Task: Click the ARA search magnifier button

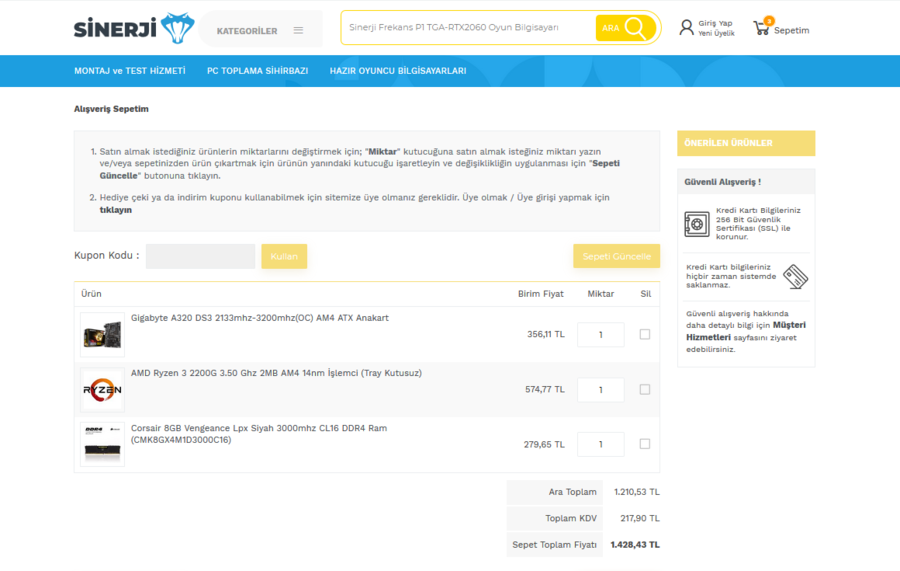Action: click(x=626, y=28)
